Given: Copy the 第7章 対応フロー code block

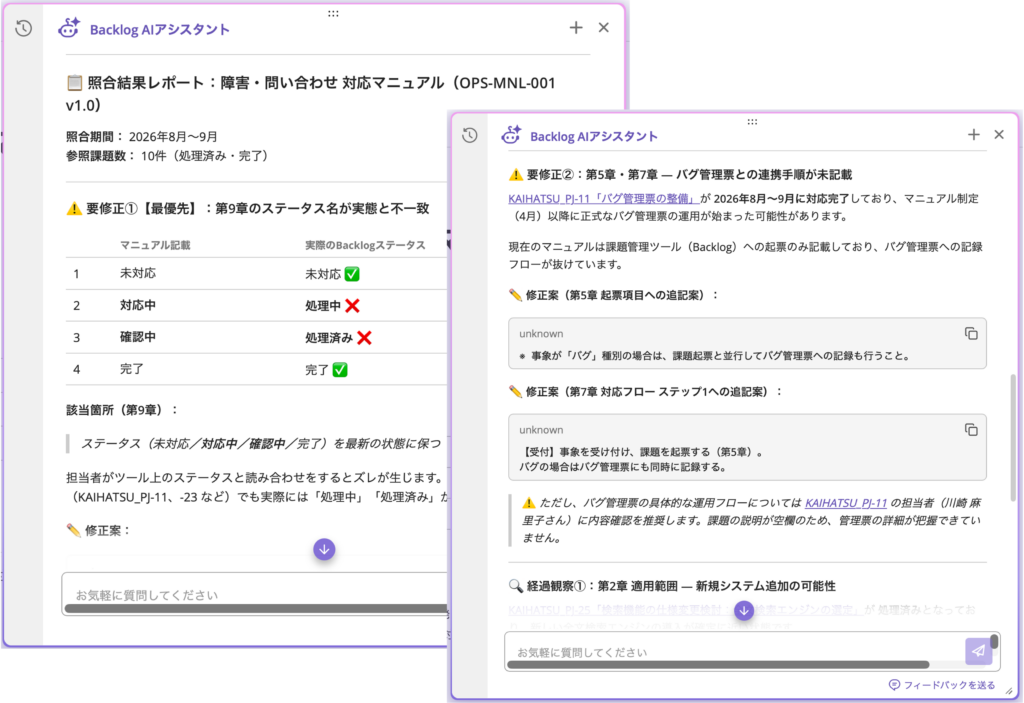Looking at the screenshot, I should pyautogui.click(x=971, y=429).
